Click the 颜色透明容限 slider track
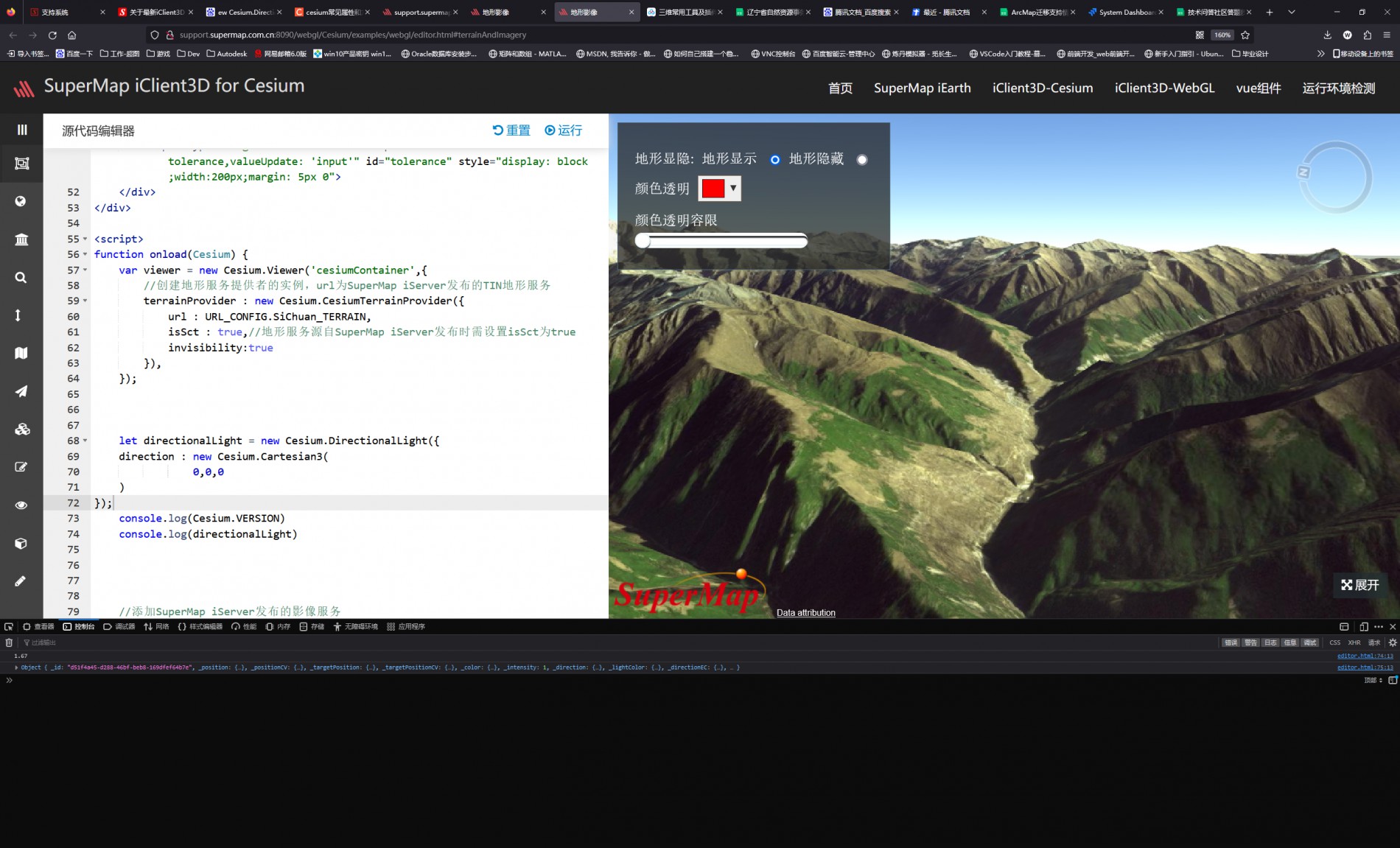 coord(721,241)
